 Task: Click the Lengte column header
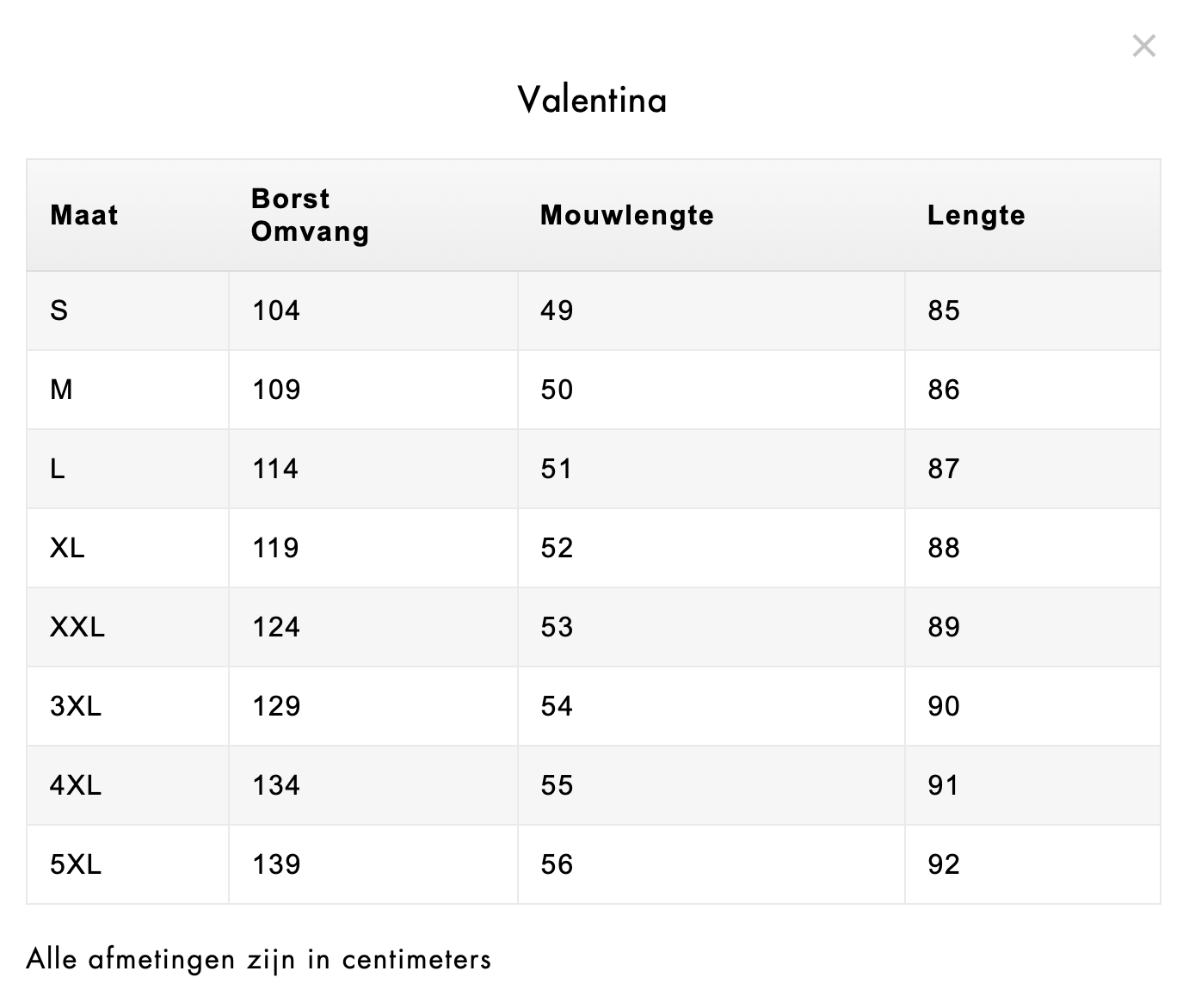(x=976, y=215)
